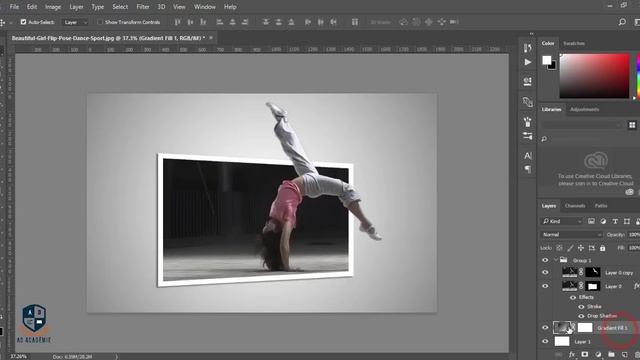Switch to the Adjustments tab
The width and height of the screenshot is (640, 360).
tap(584, 109)
